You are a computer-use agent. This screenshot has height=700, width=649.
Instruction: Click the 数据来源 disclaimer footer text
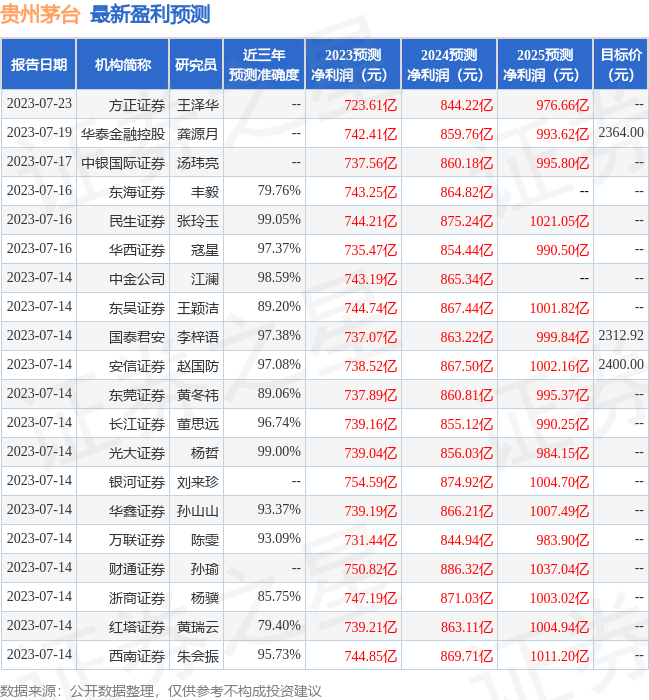pyautogui.click(x=161, y=691)
